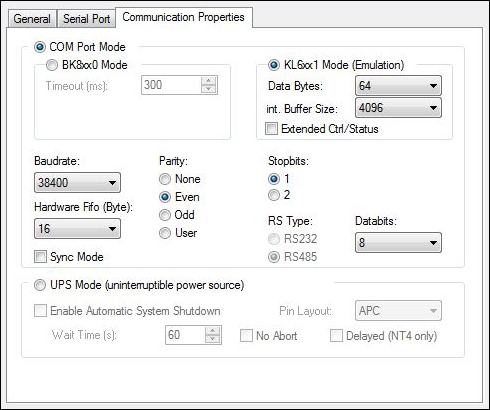
Task: Open the int. Buffer Size dropdown
Action: (398, 108)
